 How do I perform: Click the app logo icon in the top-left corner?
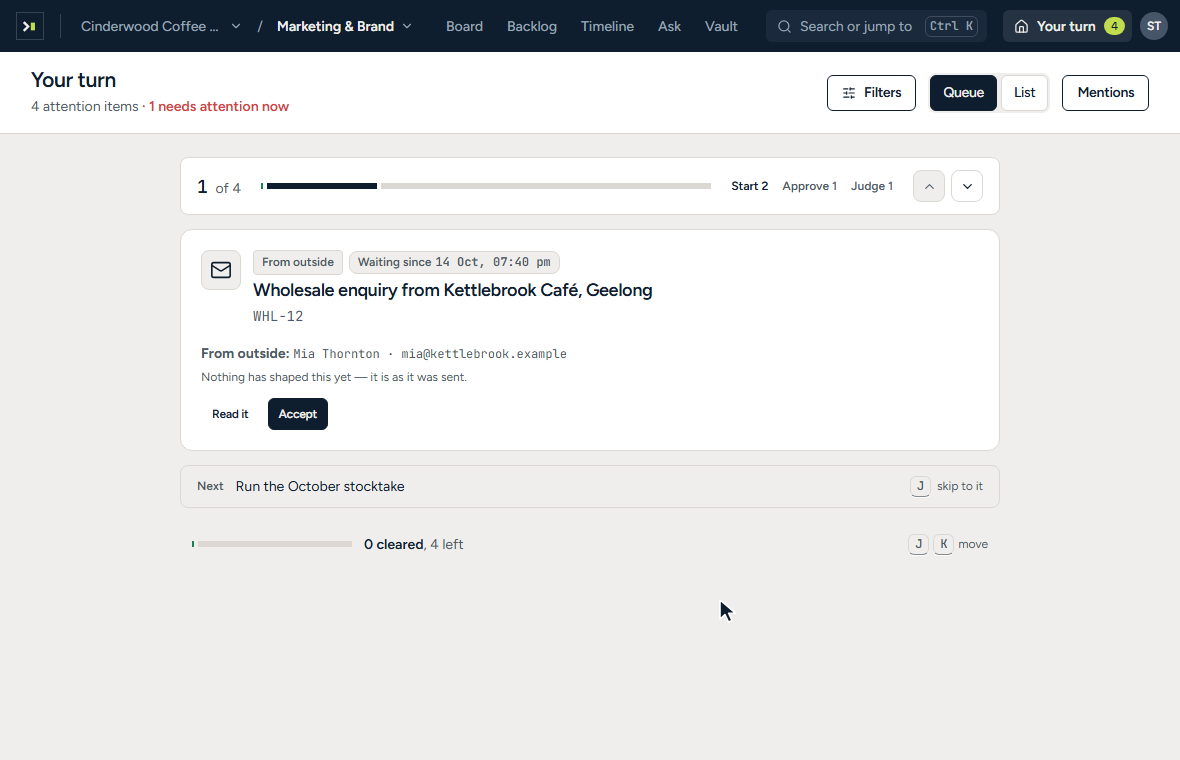pyautogui.click(x=29, y=26)
